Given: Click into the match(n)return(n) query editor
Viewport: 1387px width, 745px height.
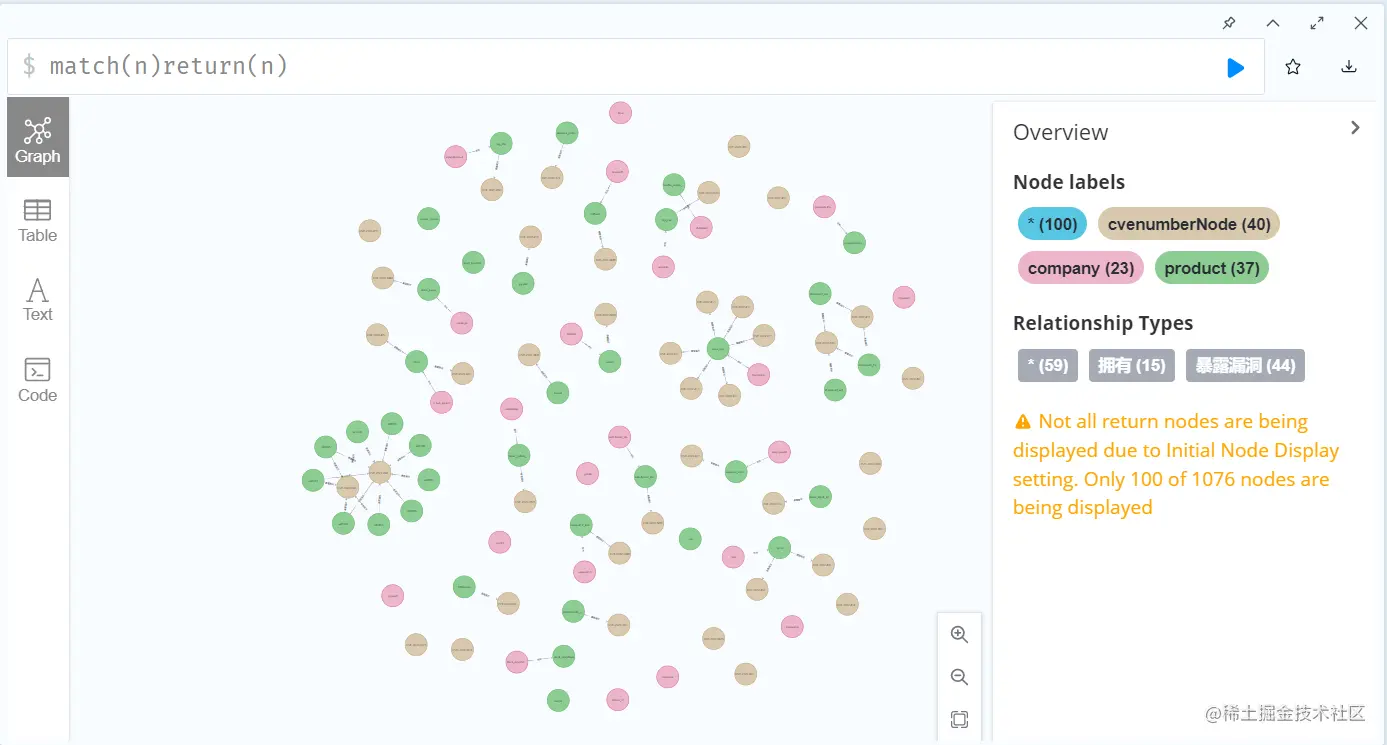Looking at the screenshot, I should coord(636,67).
